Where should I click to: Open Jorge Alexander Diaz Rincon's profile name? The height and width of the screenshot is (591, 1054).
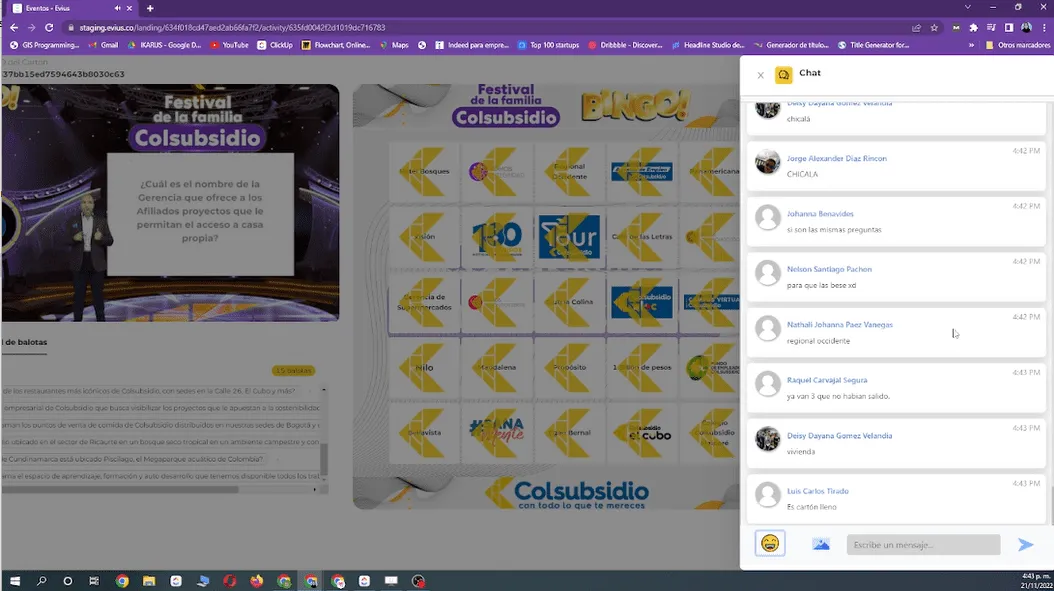coord(836,158)
